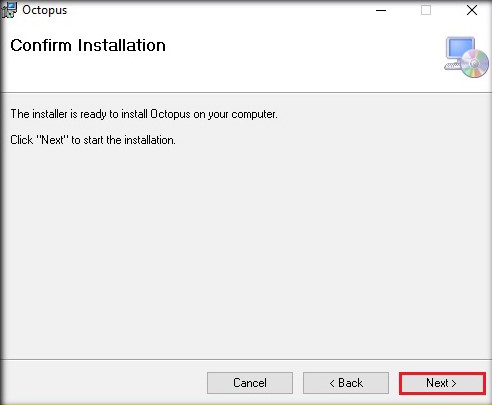Click separator line above the button row
This screenshot has height=405, width=492.
pos(246,360)
